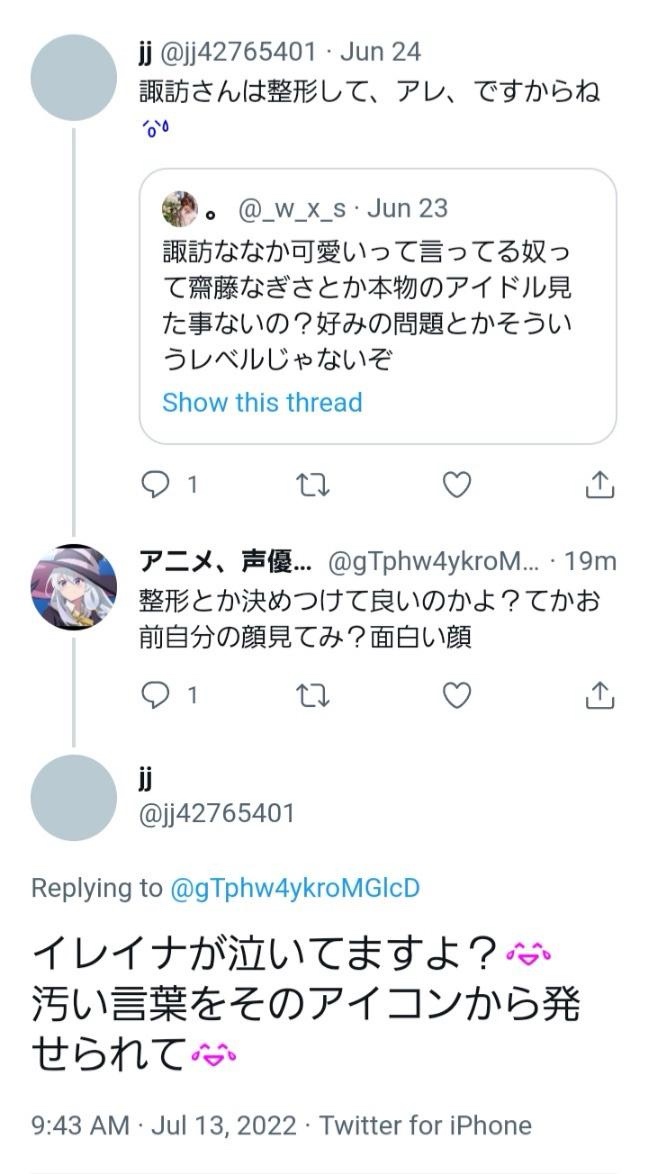The image size is (648, 1174).
Task: Retweet jj's Jun 24 tweet
Action: (x=313, y=485)
